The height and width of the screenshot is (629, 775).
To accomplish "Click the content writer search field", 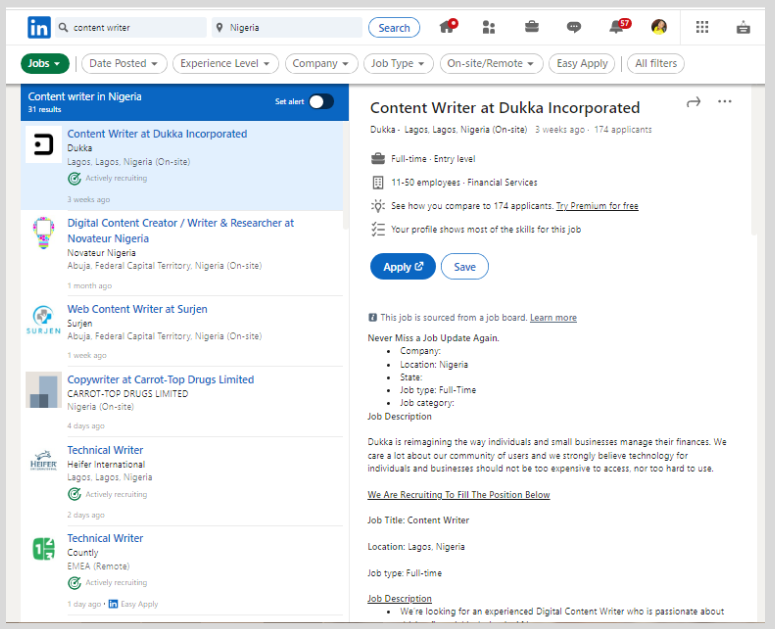I will [131, 28].
